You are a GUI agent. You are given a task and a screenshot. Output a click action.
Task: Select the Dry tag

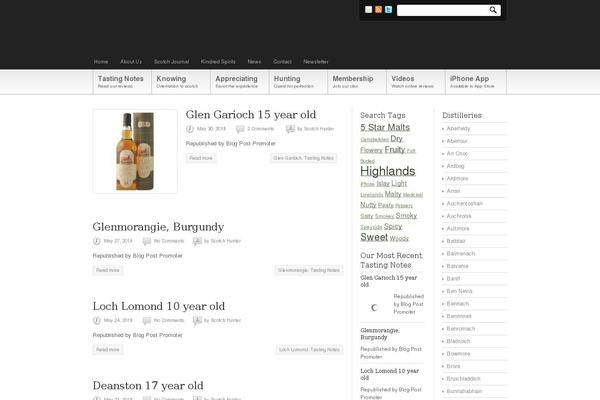click(396, 139)
